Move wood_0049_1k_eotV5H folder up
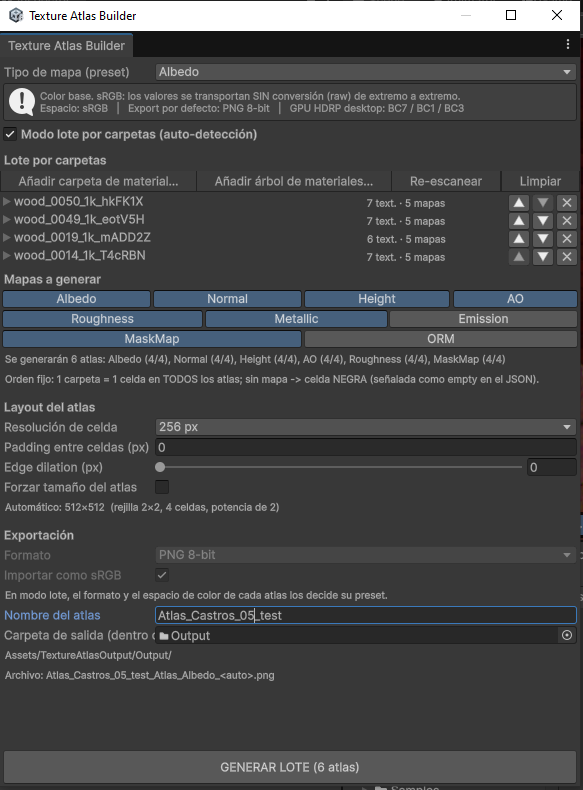Screen dimensions: 583x790 click(x=519, y=221)
